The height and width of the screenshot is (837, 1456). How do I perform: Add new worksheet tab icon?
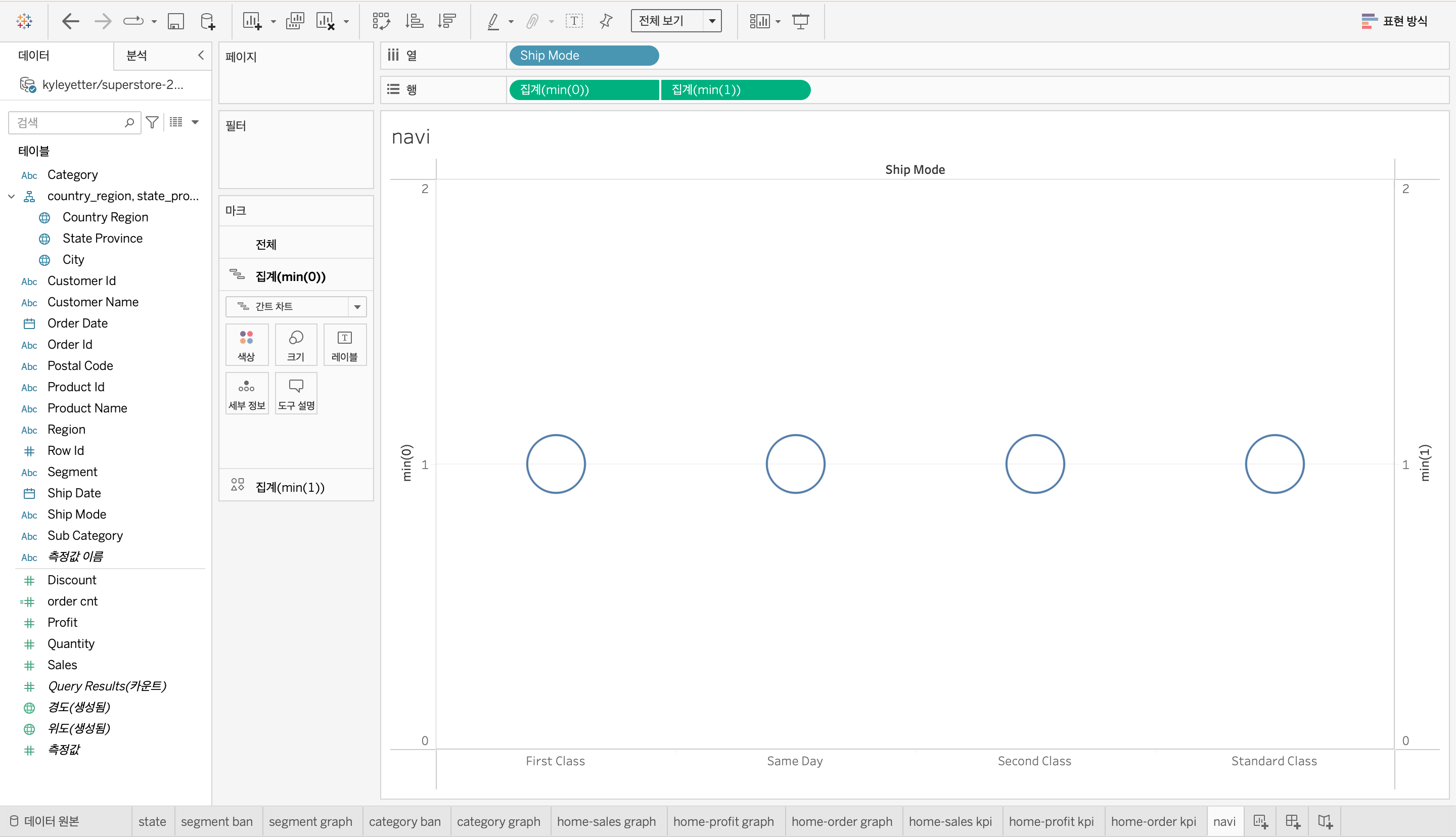click(x=1260, y=821)
